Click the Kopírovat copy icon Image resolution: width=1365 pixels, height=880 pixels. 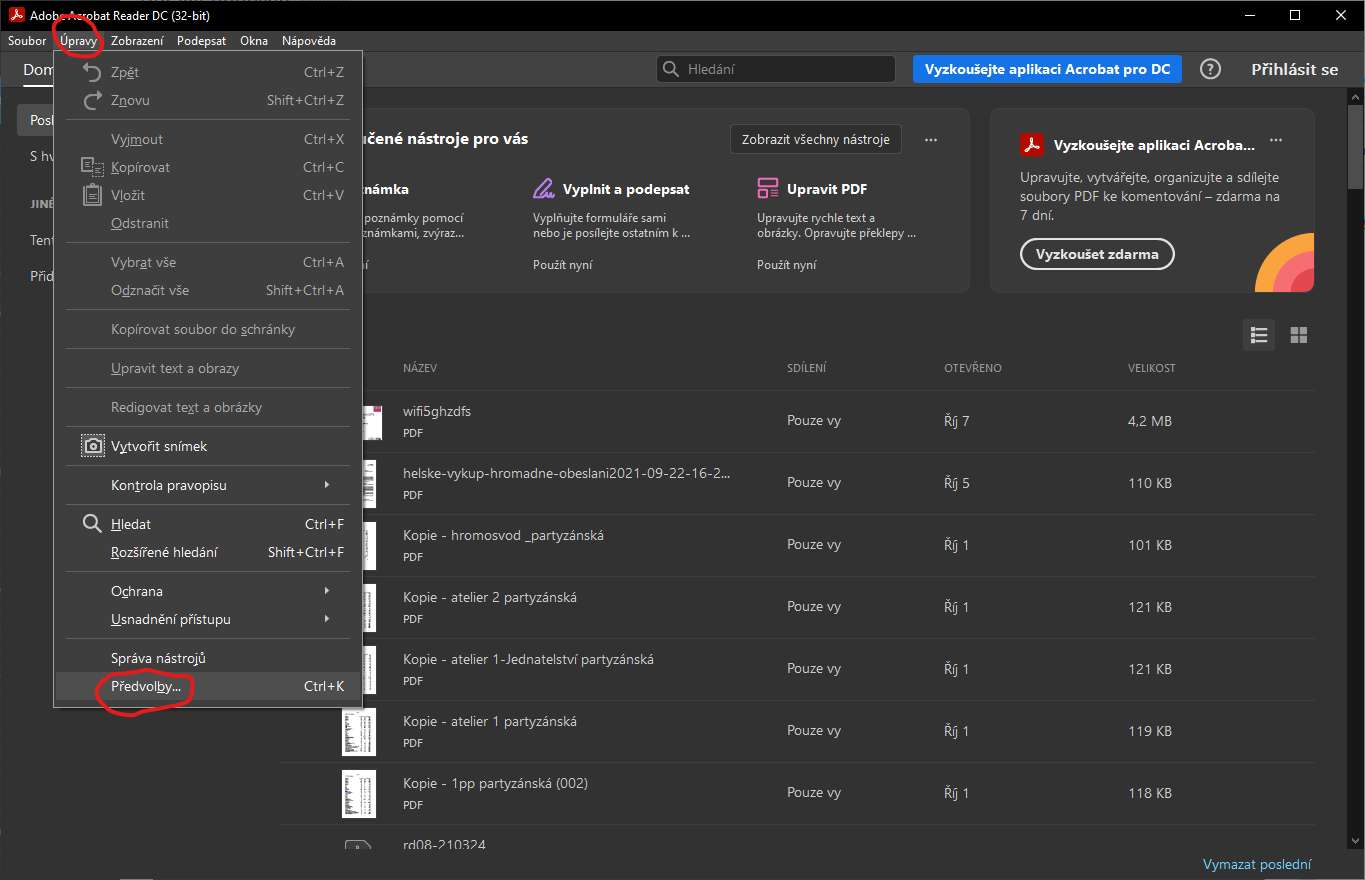93,167
